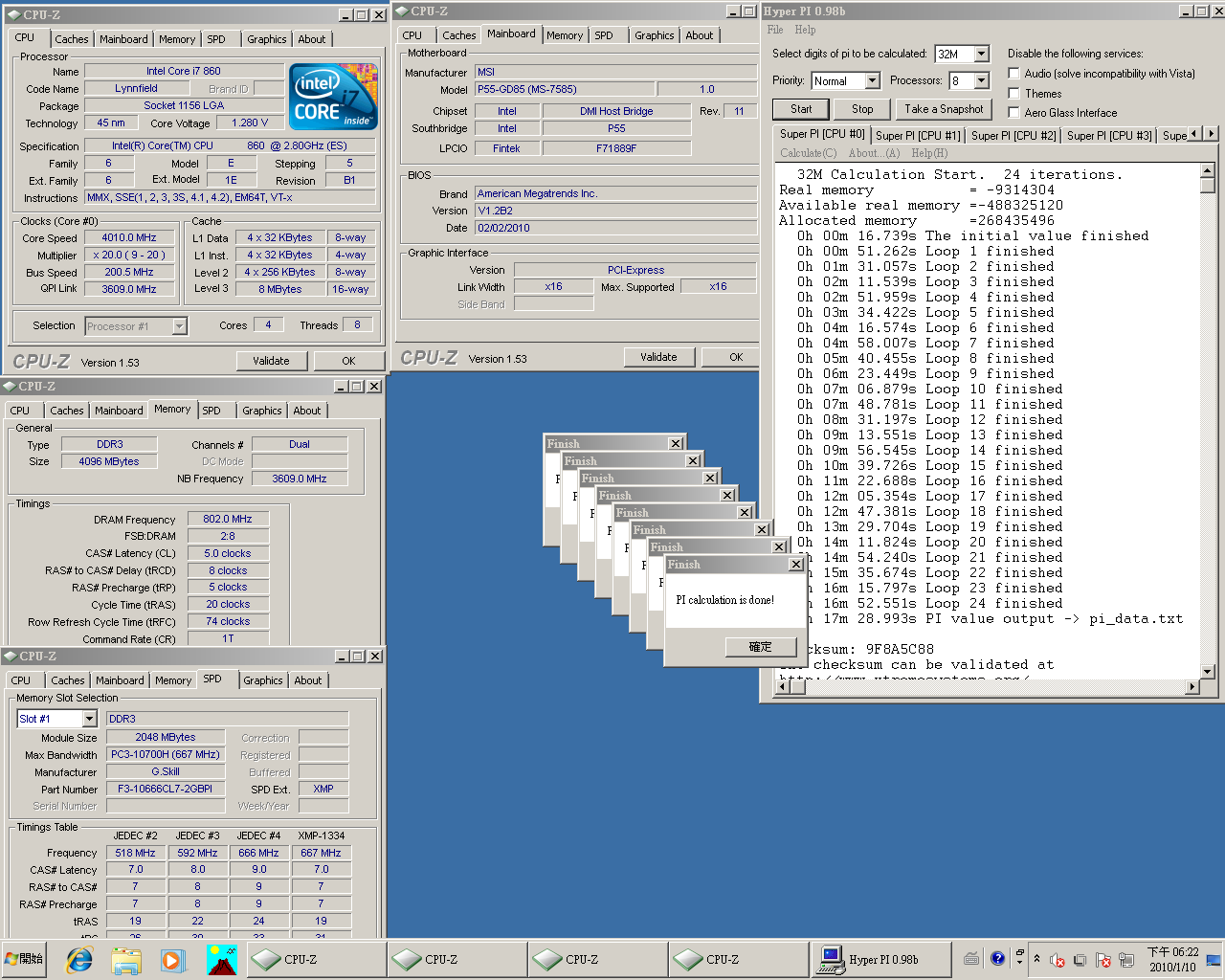This screenshot has height=980, width=1225.
Task: Open the Processor #1 selection dropdown
Action: (179, 326)
